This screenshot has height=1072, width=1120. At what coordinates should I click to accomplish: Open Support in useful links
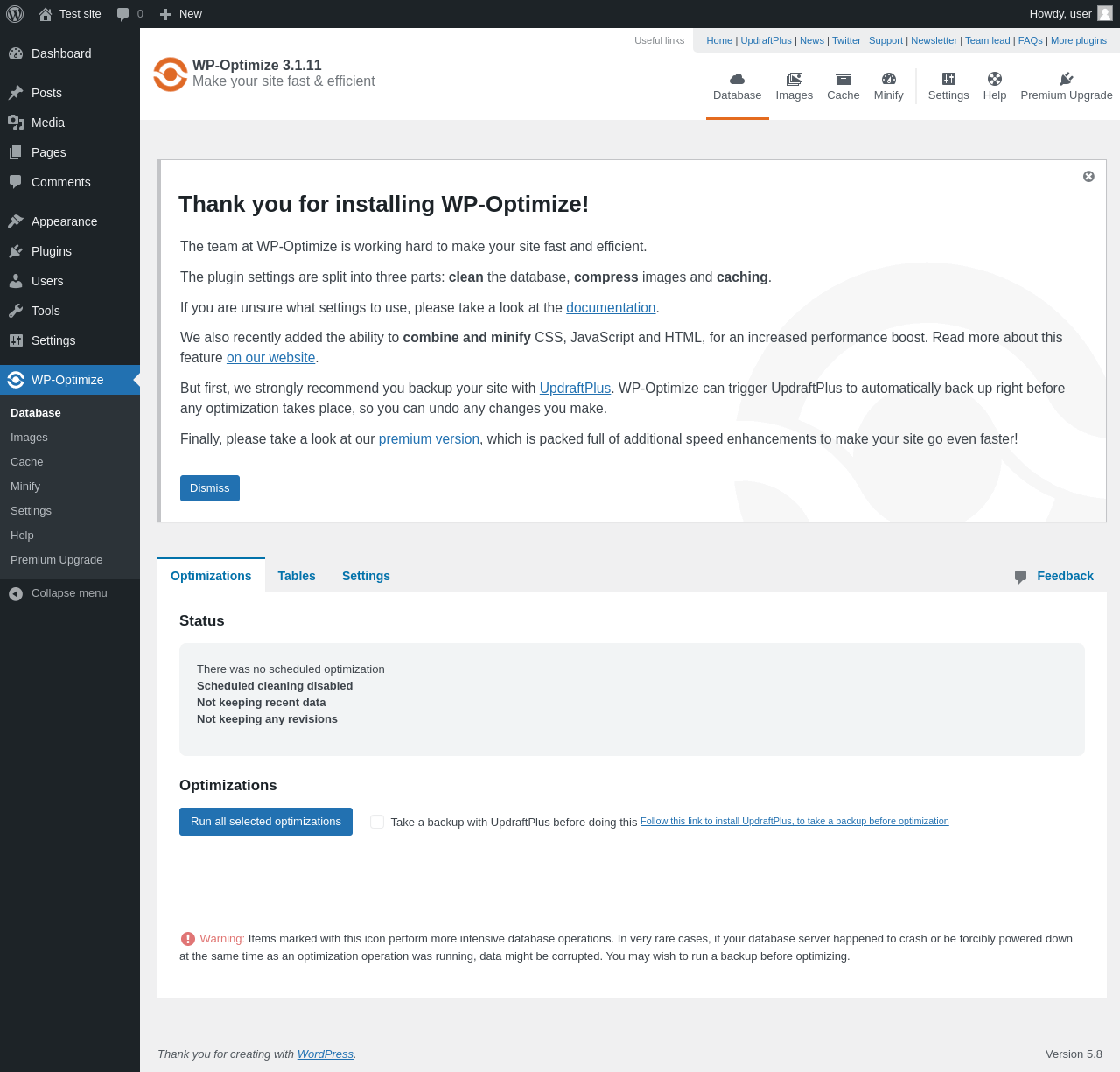point(885,40)
